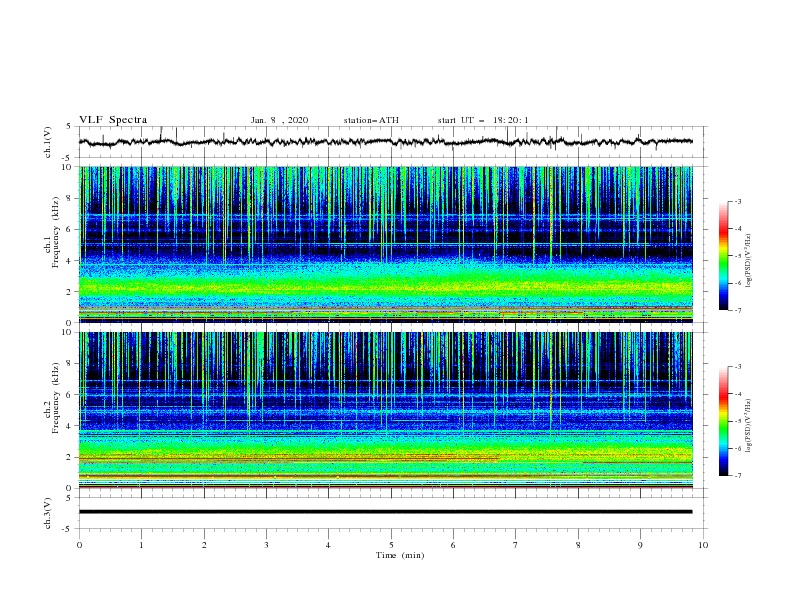Screen dimensions: 792x612
Task: Click the ch.1 frequency tick label "2"
Action: (70, 291)
